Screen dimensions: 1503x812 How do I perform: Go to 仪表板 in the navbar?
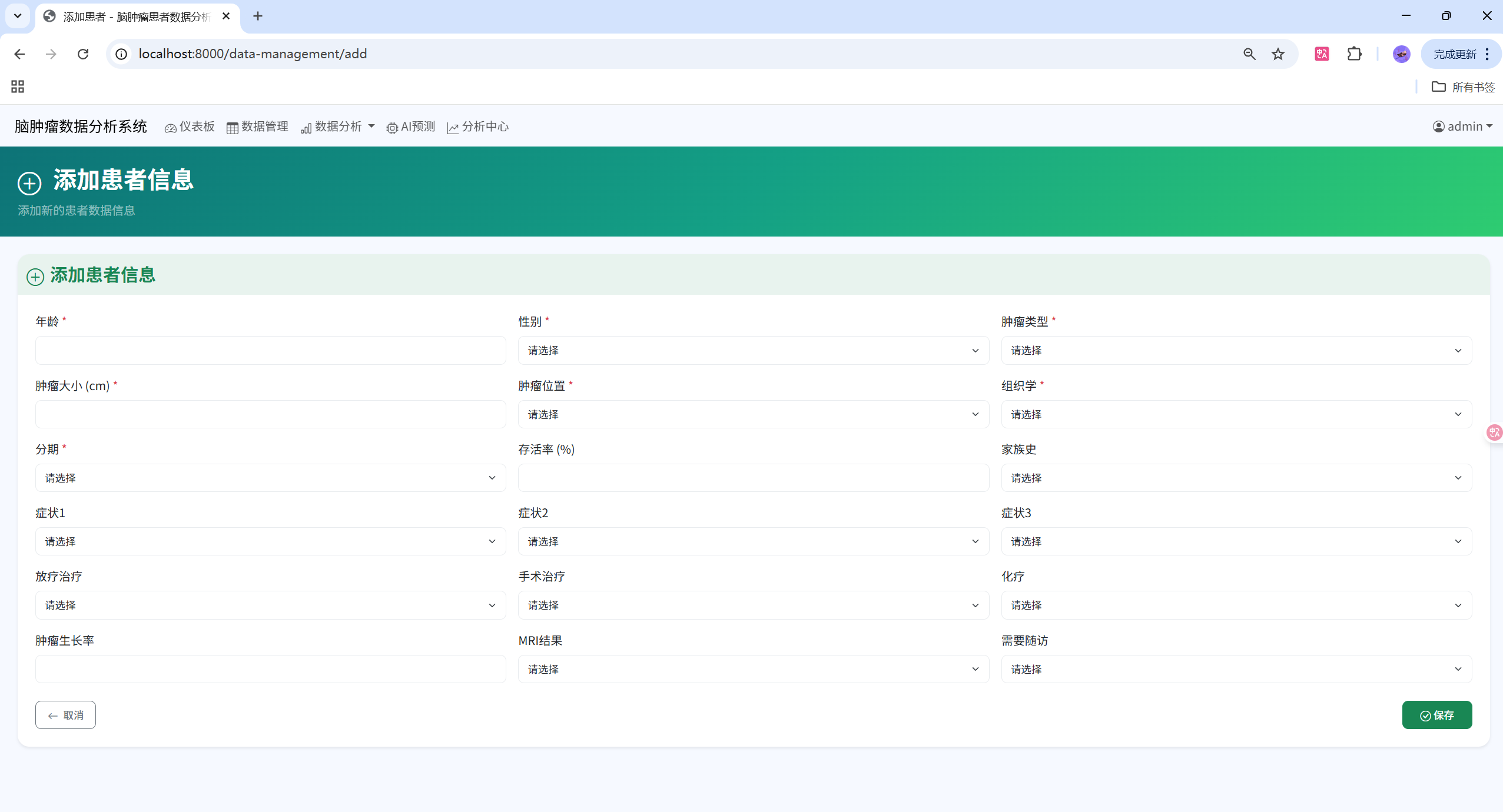(190, 127)
